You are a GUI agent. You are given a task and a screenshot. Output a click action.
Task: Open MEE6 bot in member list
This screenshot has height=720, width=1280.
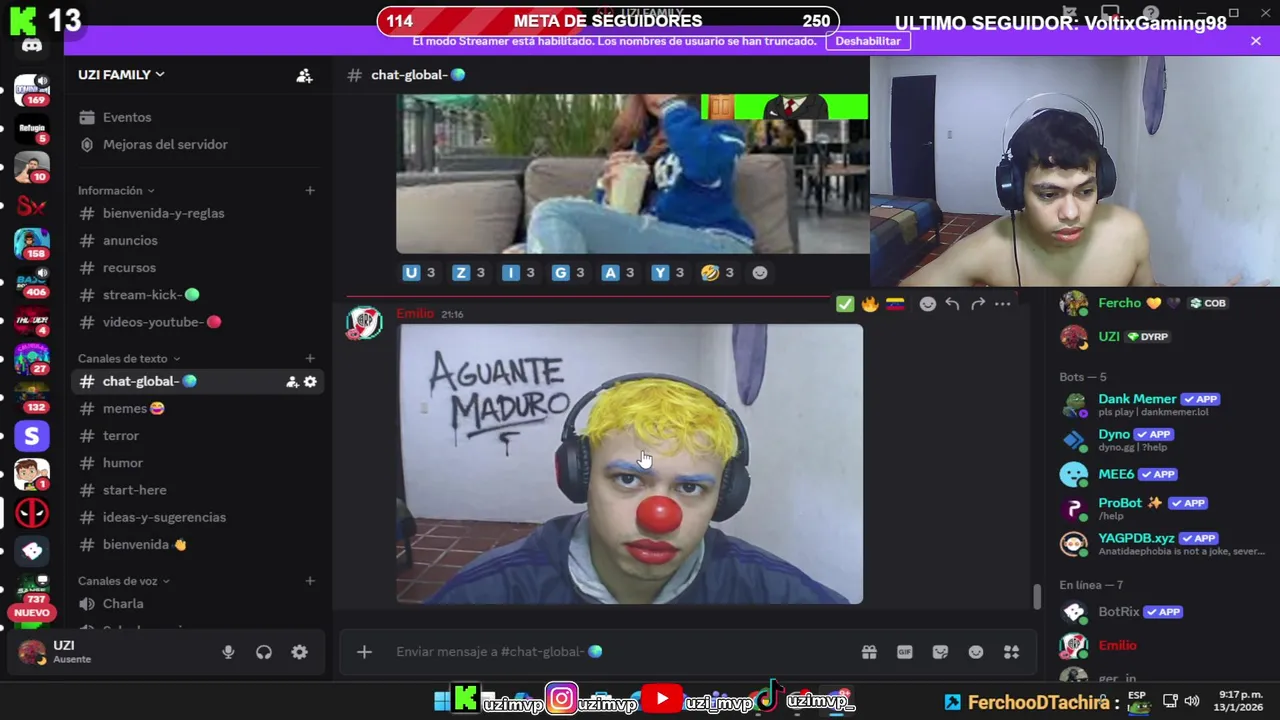1160,474
